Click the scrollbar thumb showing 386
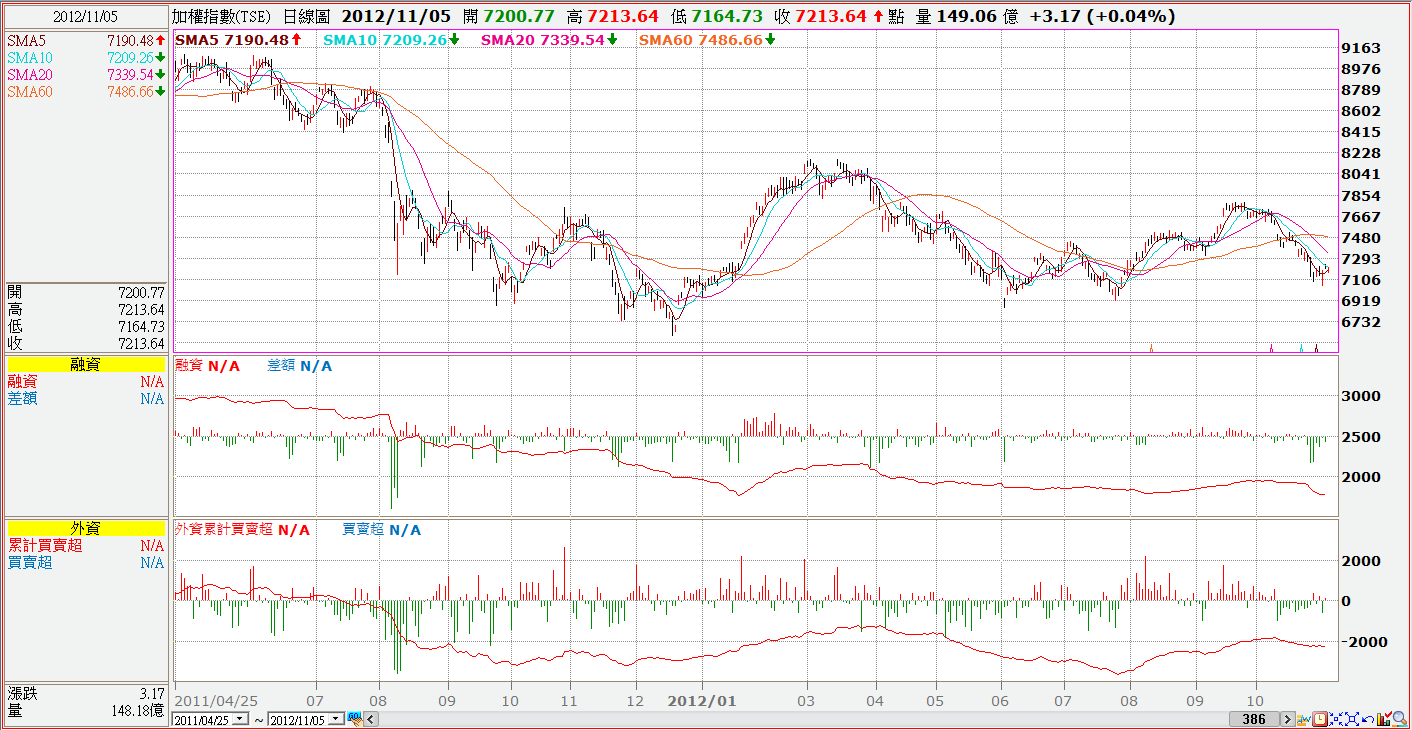The width and height of the screenshot is (1412, 730). point(1254,719)
